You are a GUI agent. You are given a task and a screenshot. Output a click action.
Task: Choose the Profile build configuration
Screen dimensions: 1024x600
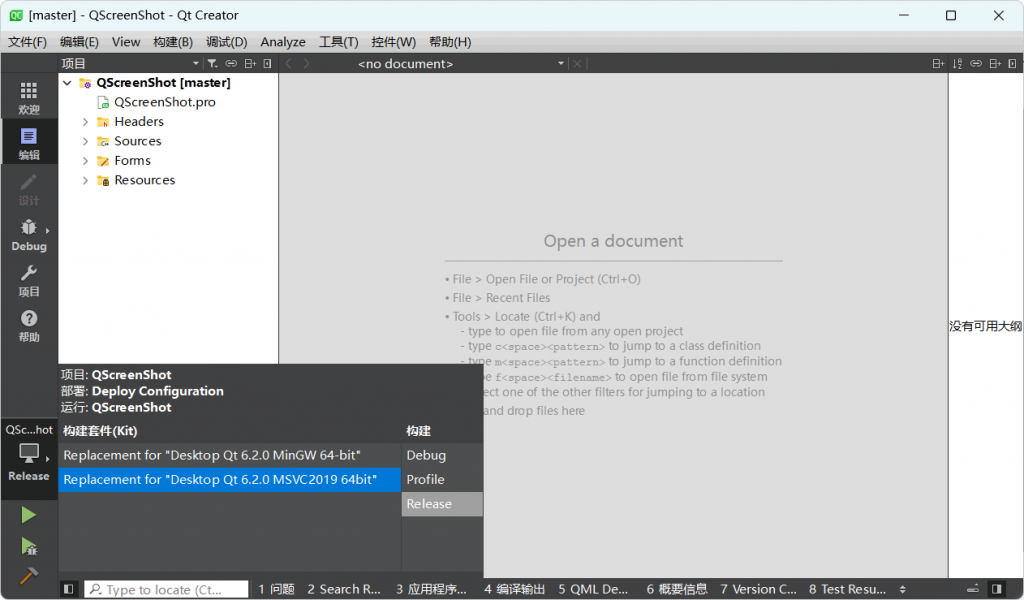(442, 479)
